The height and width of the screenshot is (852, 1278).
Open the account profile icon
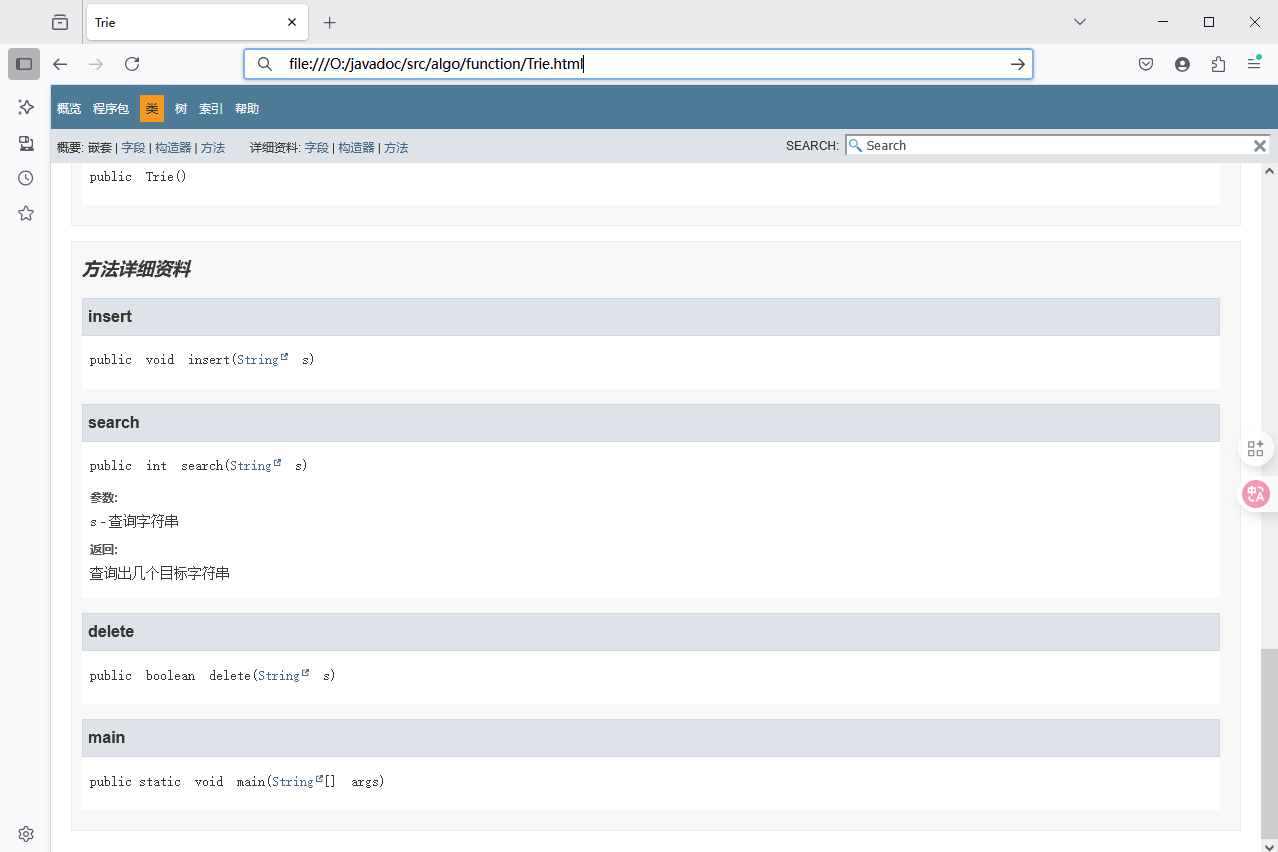click(1182, 64)
